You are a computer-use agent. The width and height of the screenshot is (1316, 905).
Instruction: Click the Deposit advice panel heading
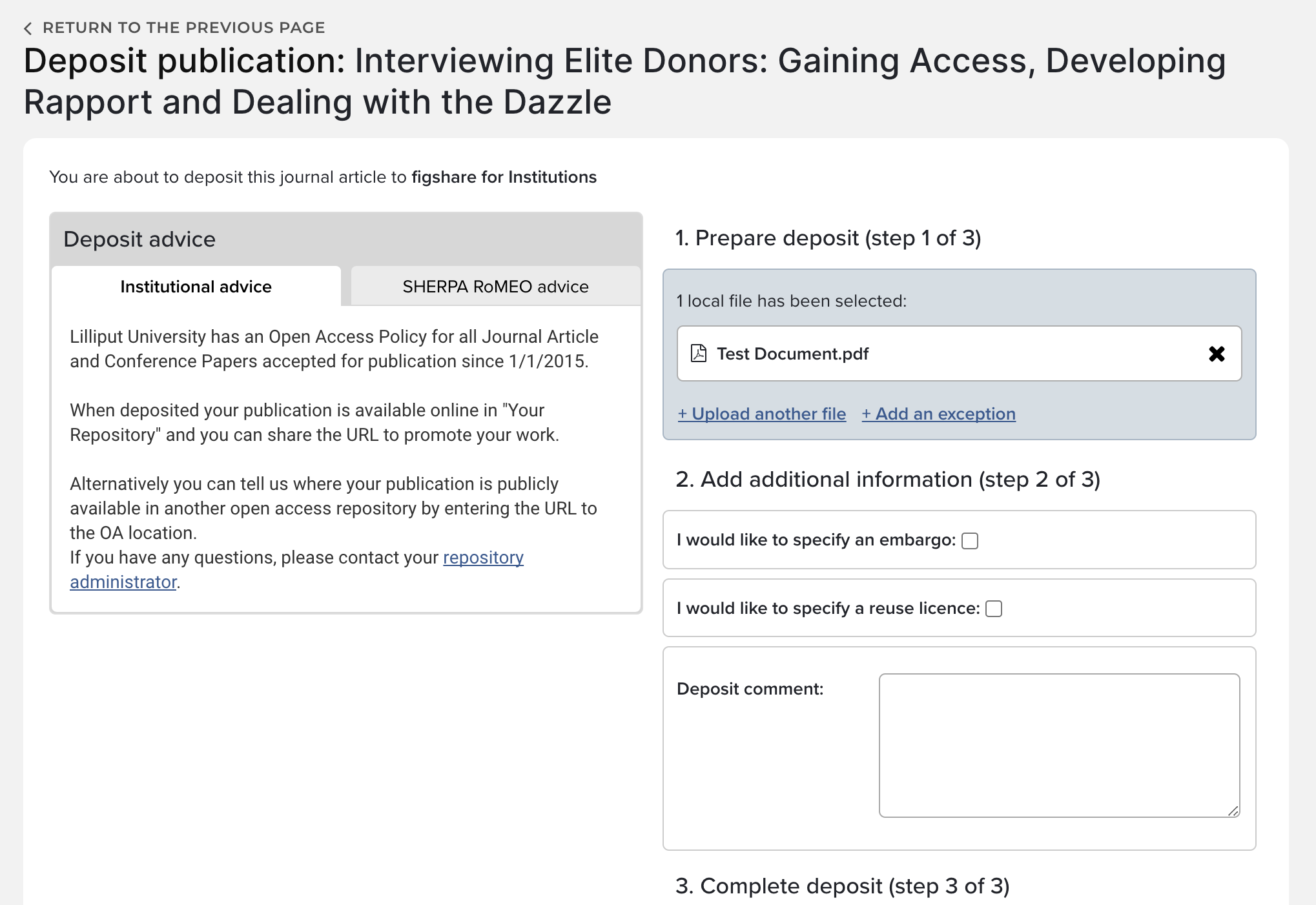pyautogui.click(x=139, y=239)
